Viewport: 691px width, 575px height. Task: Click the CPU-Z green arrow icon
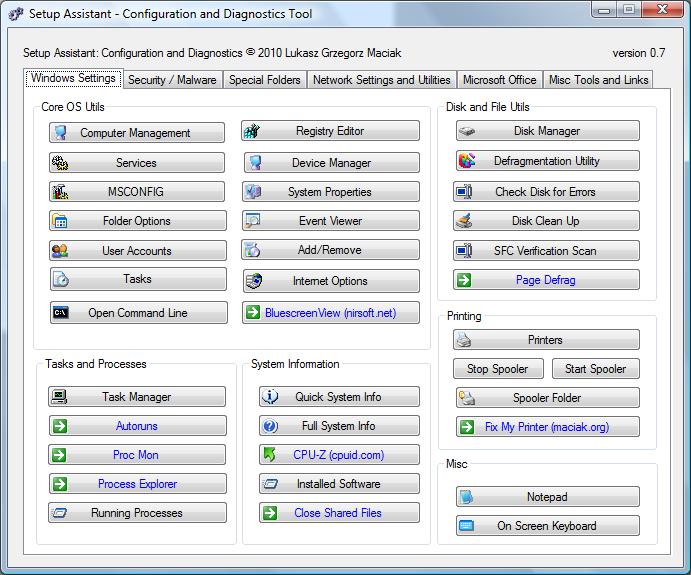(270, 455)
